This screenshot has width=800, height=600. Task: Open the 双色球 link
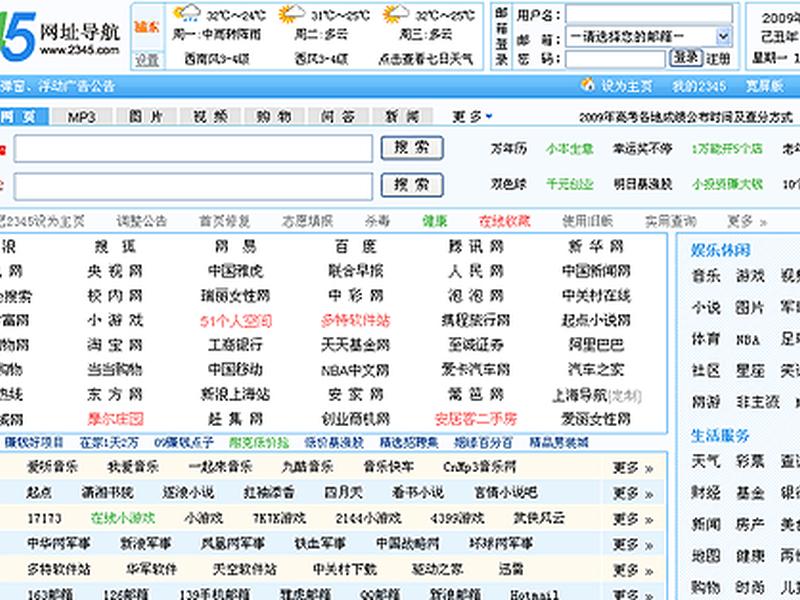[x=508, y=184]
